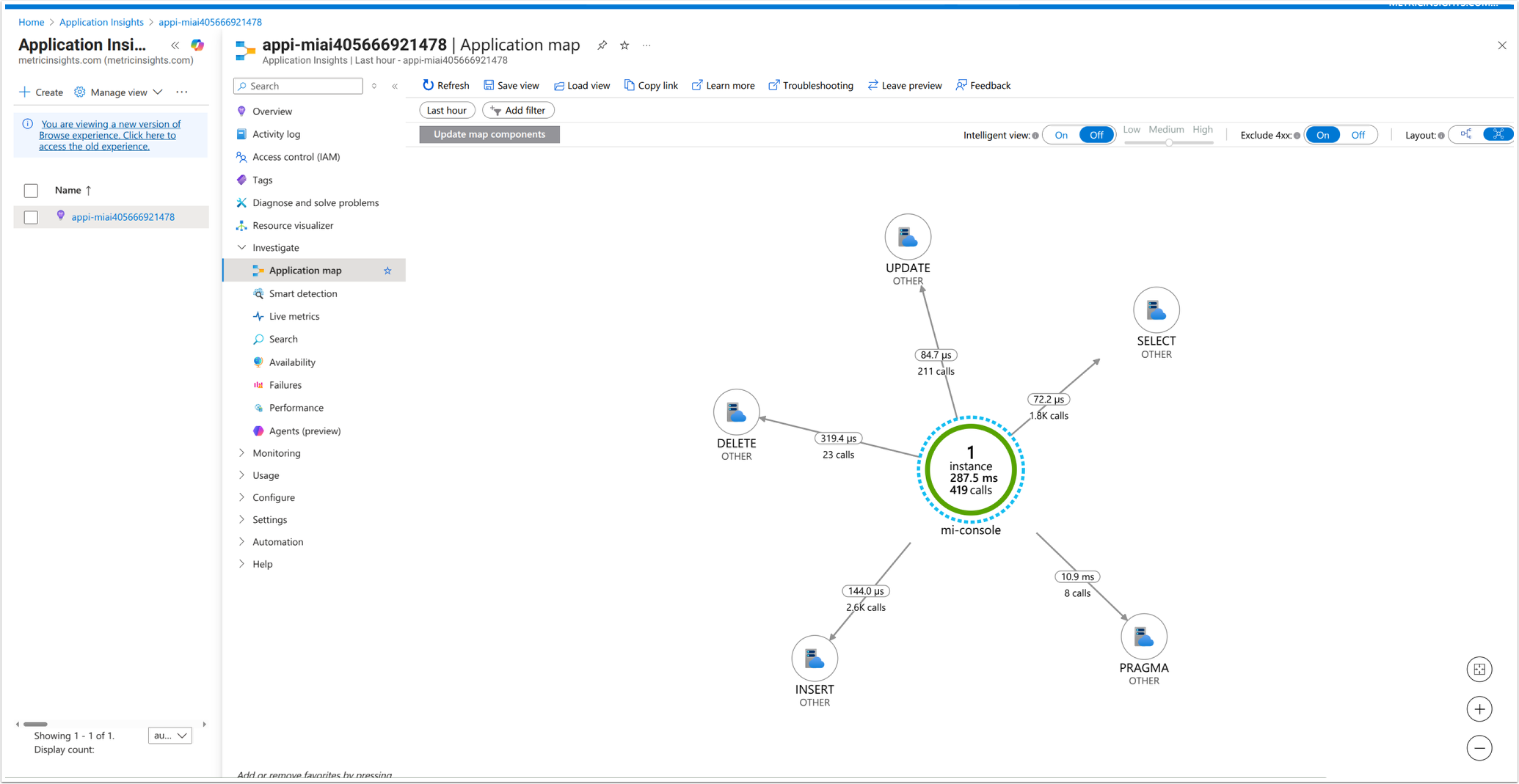This screenshot has height=784, width=1519.
Task: Fit the map to screen
Action: pyautogui.click(x=1479, y=669)
